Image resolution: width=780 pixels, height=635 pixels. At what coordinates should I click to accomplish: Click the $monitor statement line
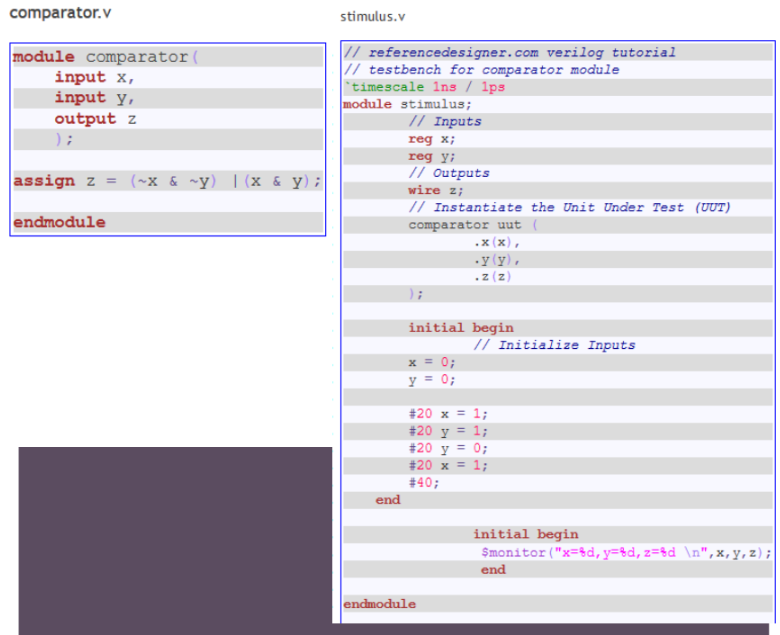click(x=626, y=552)
